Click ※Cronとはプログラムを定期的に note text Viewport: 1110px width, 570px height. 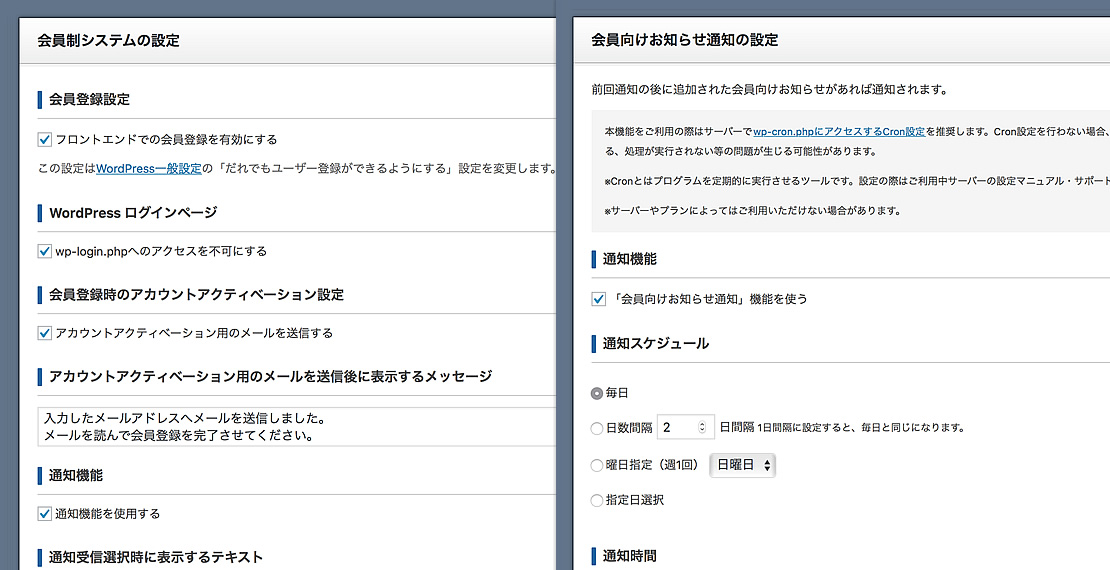[x=857, y=181]
